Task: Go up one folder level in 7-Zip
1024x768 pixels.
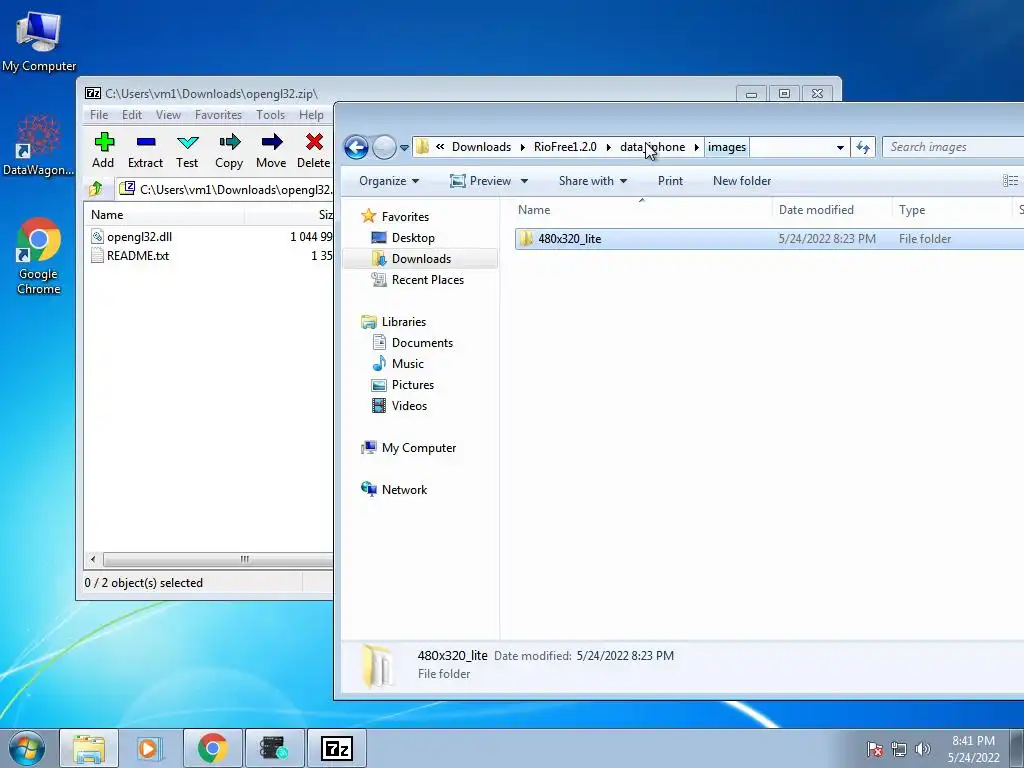Action: [96, 189]
